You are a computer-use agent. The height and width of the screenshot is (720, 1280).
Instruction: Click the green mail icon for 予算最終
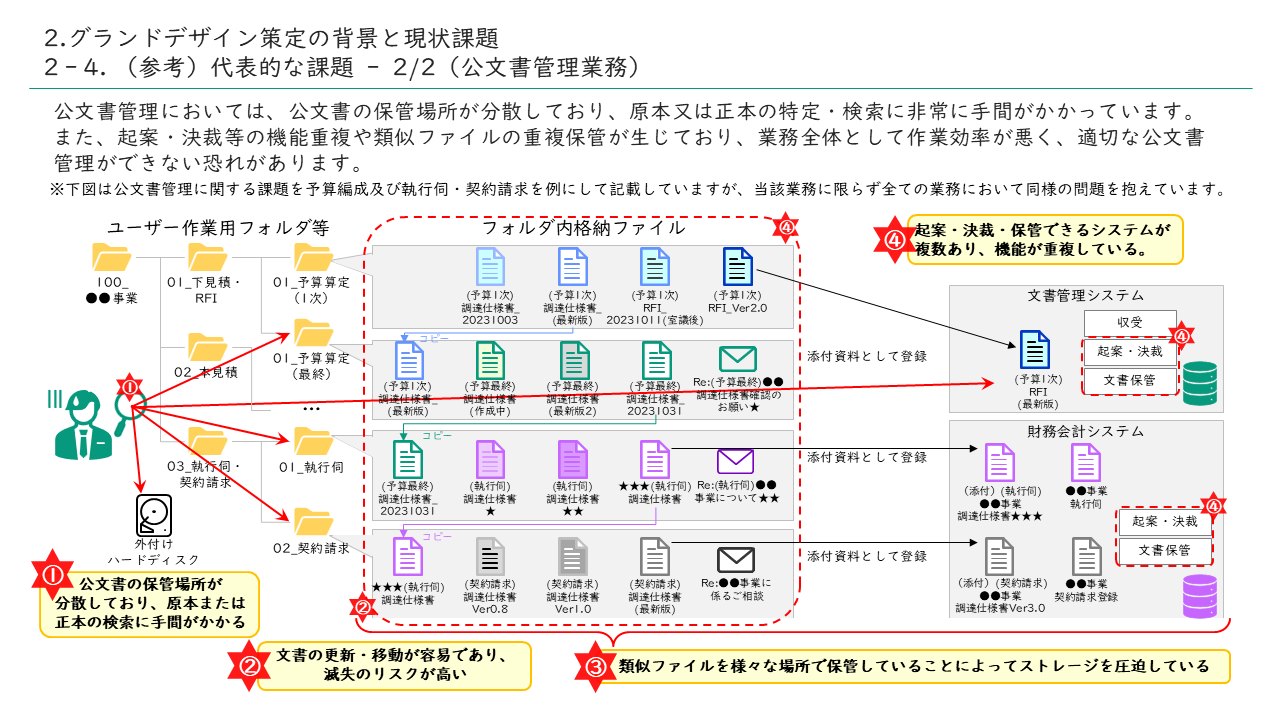(x=737, y=359)
